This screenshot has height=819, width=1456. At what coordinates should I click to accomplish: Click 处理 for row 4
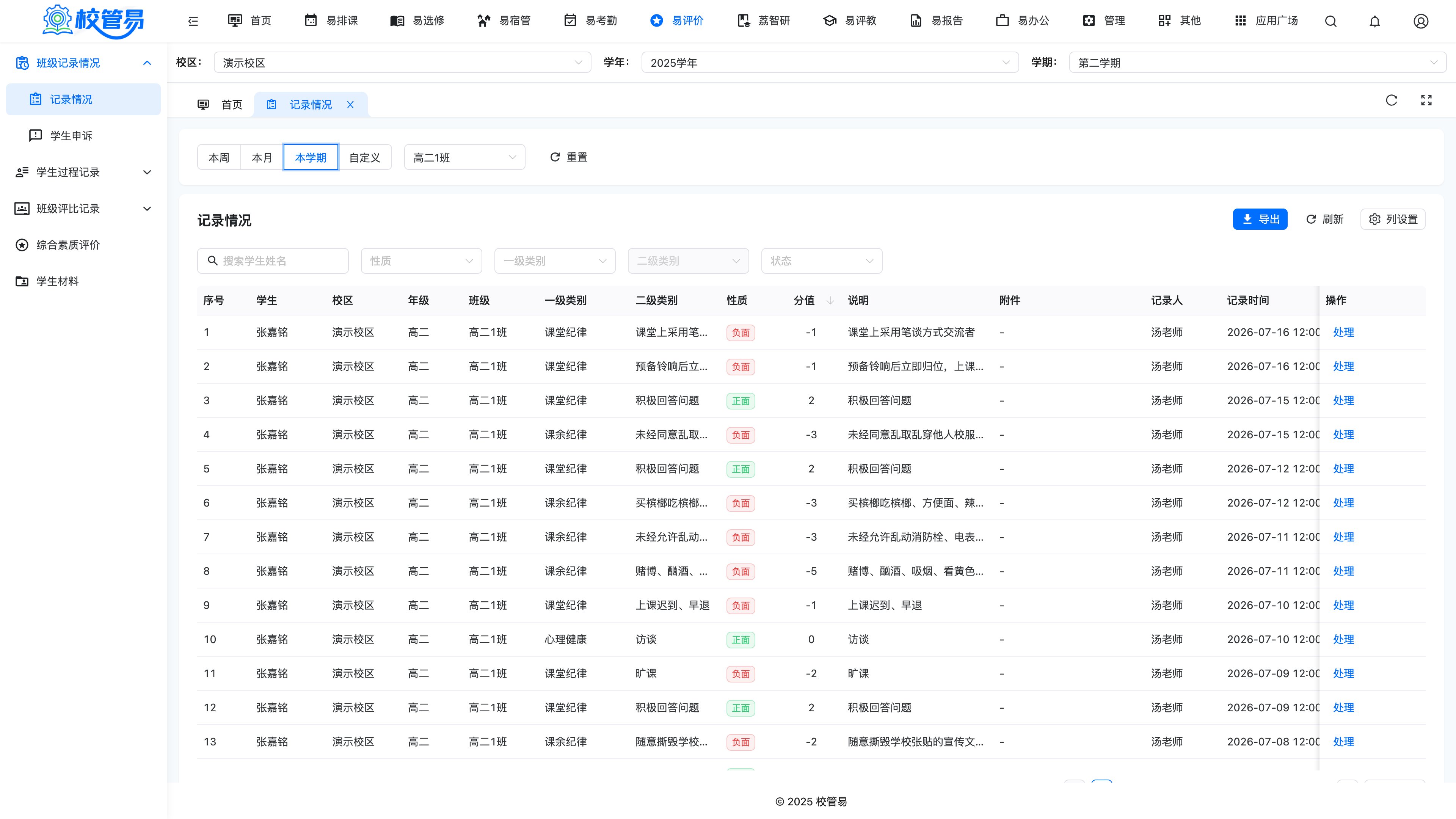1343,435
